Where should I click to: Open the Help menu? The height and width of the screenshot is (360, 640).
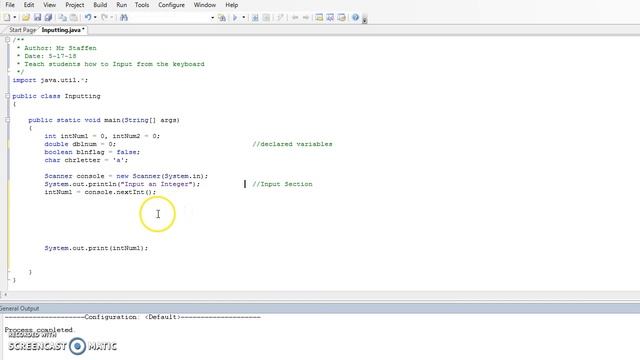(x=231, y=5)
